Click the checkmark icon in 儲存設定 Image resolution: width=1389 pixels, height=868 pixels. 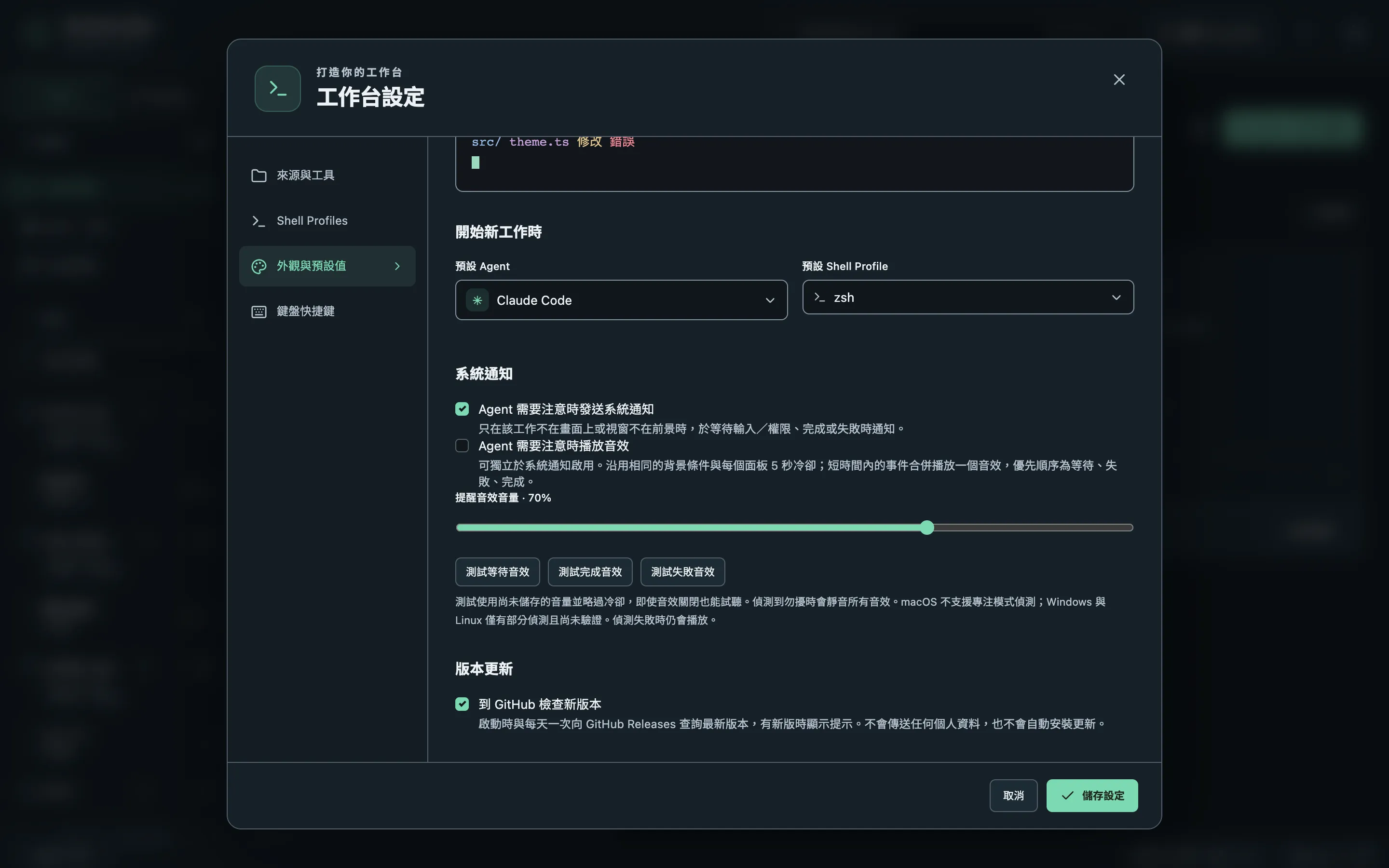[x=1067, y=796]
